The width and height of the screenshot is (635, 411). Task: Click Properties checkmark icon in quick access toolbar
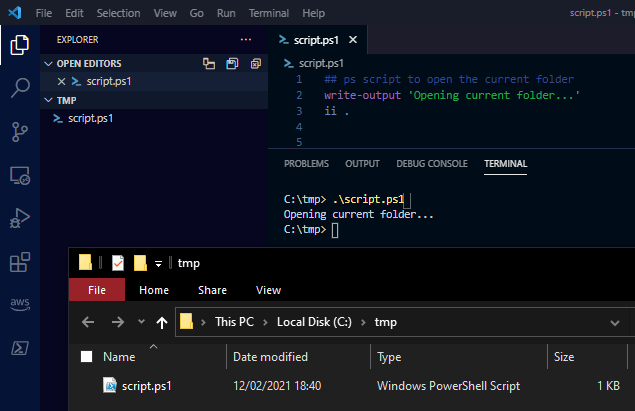click(118, 263)
